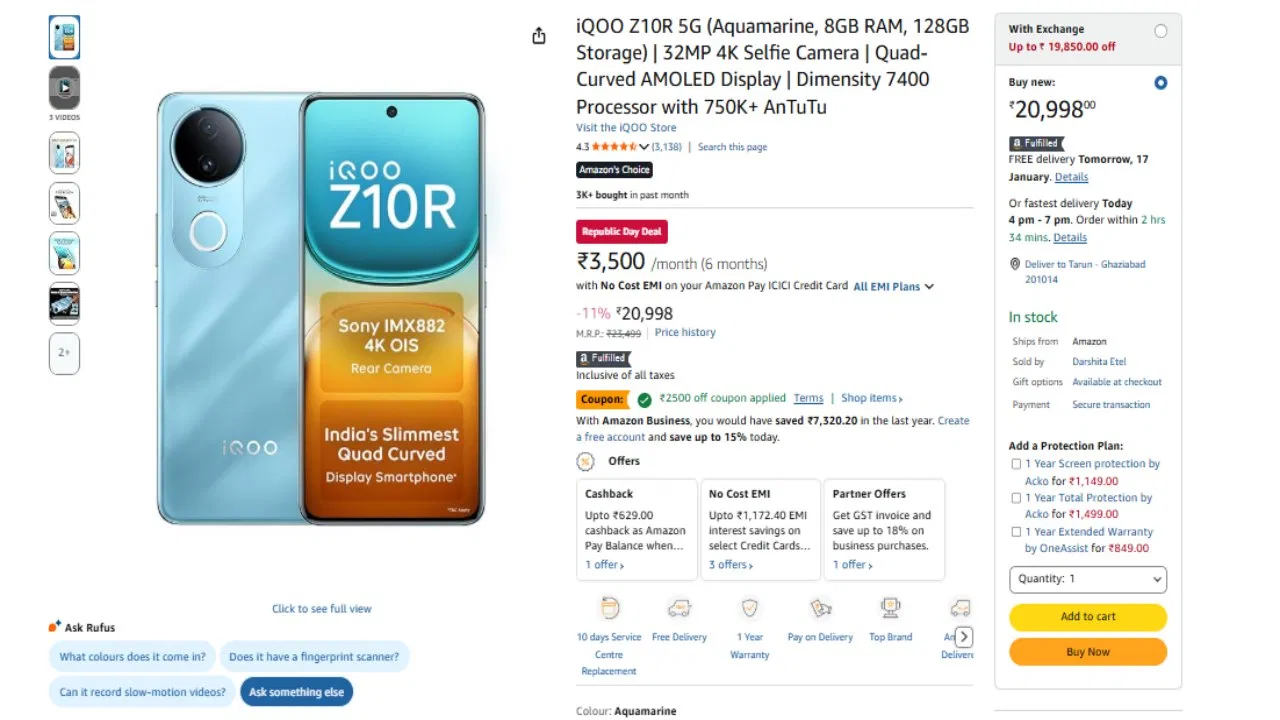Check 1 Year Screen protection by Acko
This screenshot has height=720, width=1280.
click(1016, 464)
